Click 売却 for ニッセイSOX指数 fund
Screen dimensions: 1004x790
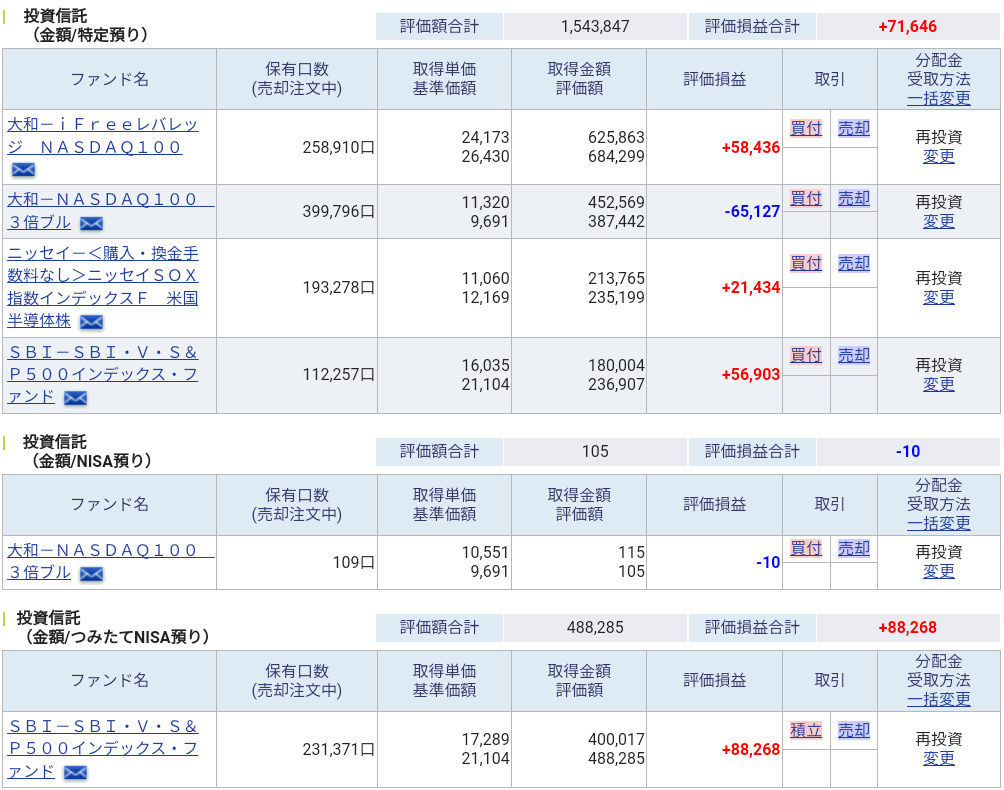(x=854, y=263)
